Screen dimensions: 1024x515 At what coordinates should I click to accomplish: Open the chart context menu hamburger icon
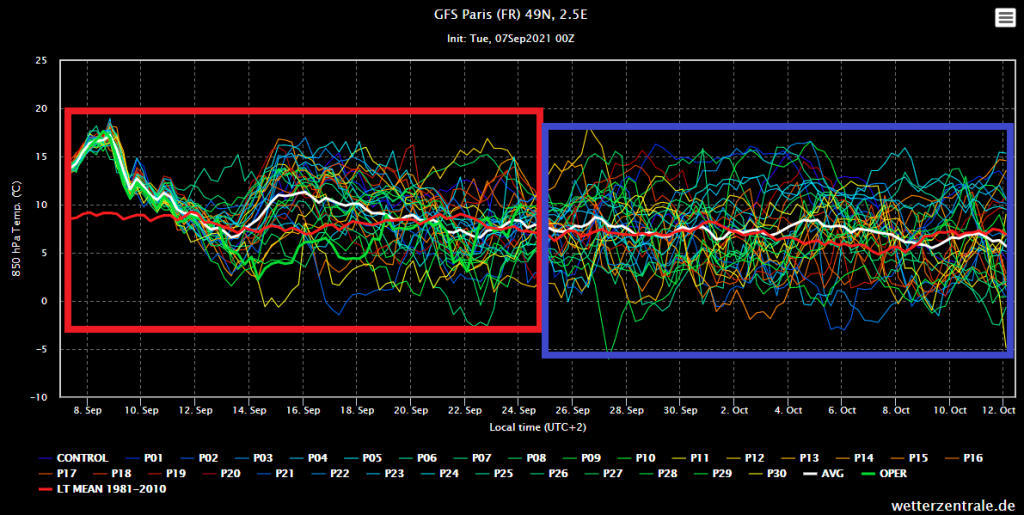1005,18
